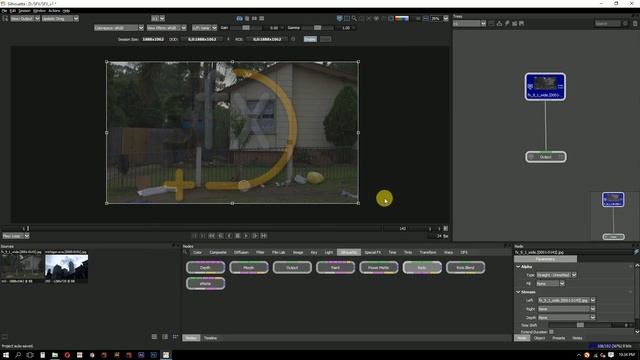The width and height of the screenshot is (640, 360).
Task: Switch to the Timeline tab
Action: click(210, 338)
